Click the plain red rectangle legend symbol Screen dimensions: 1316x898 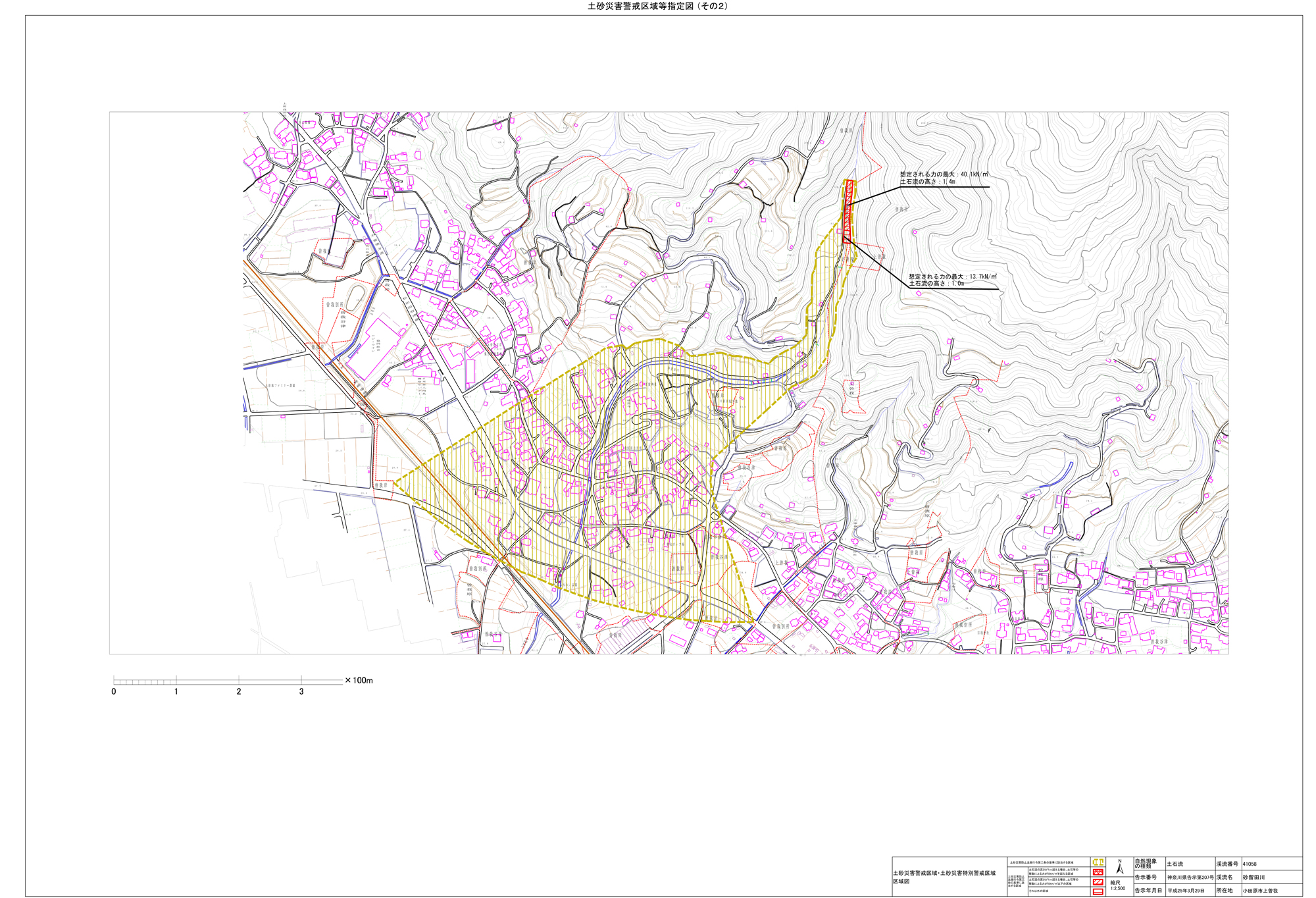coord(1098,891)
